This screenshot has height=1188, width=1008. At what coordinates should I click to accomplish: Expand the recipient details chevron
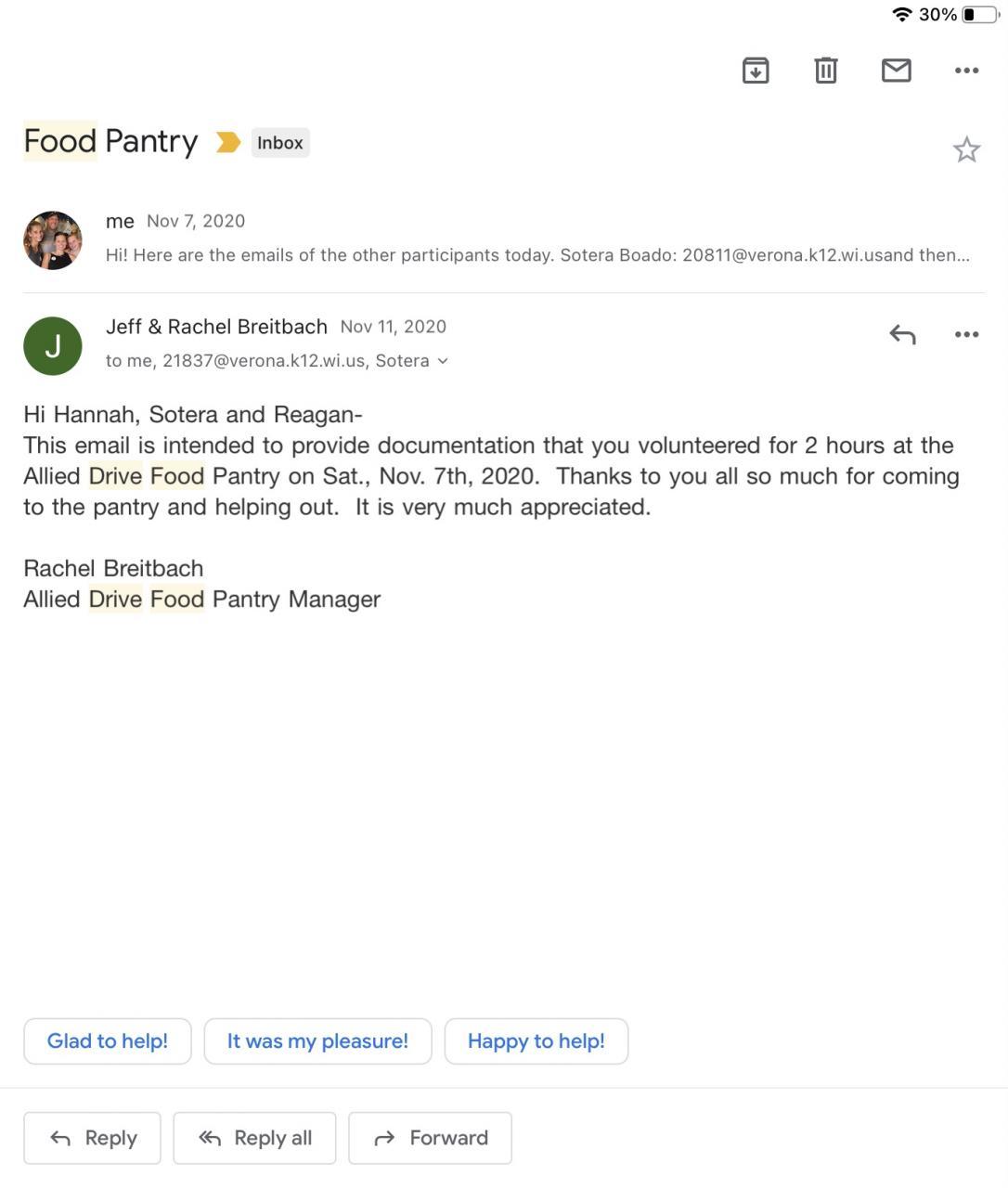click(443, 361)
